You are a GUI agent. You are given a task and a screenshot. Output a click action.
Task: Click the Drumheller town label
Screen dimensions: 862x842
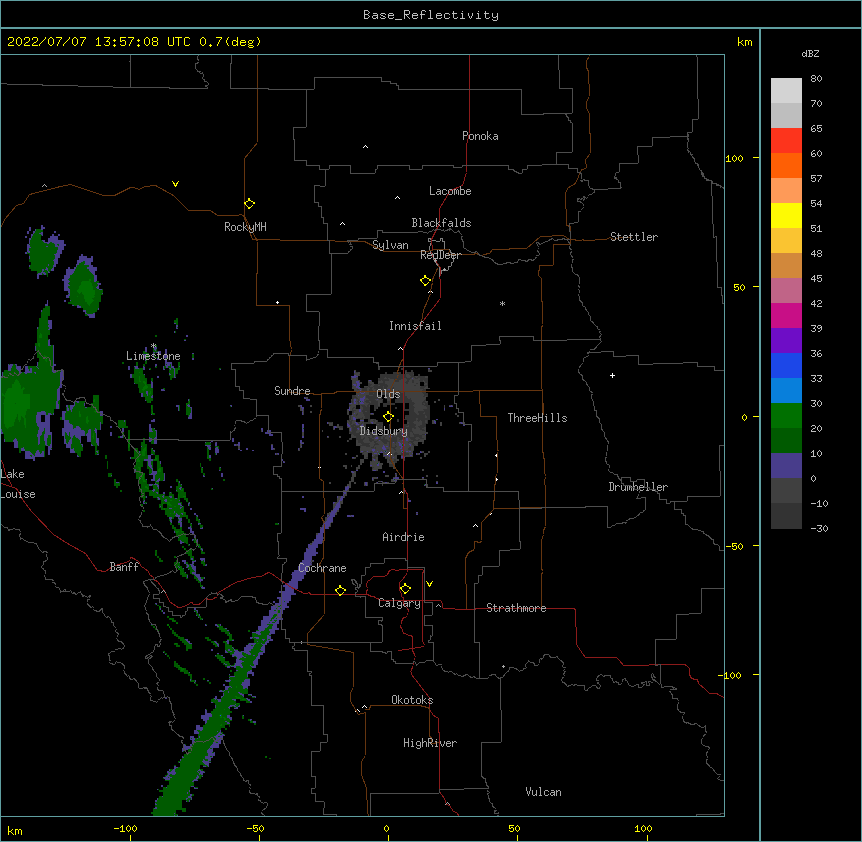coord(638,487)
